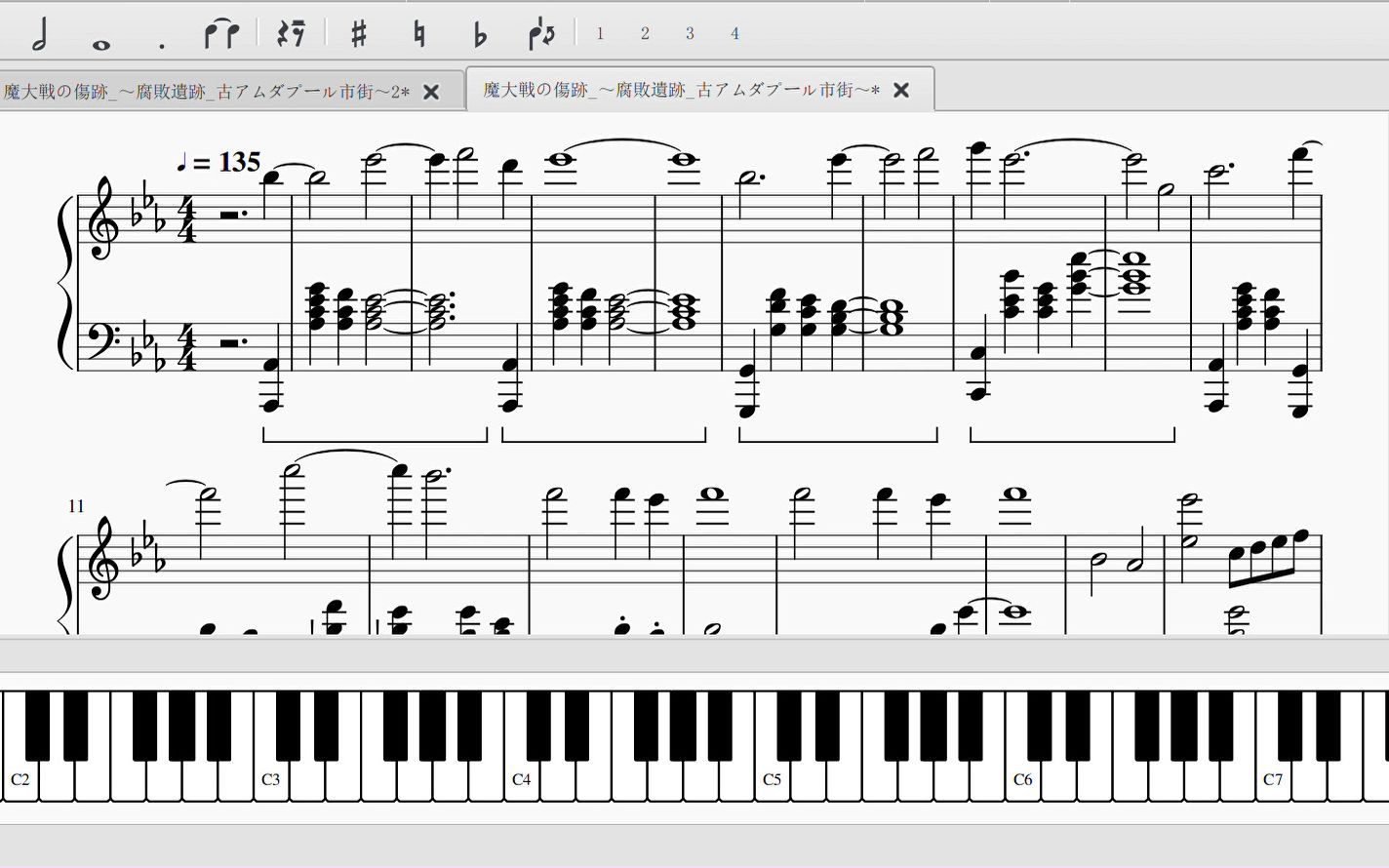This screenshot has height=868, width=1389.
Task: Flip note stem direction
Action: pos(541,34)
